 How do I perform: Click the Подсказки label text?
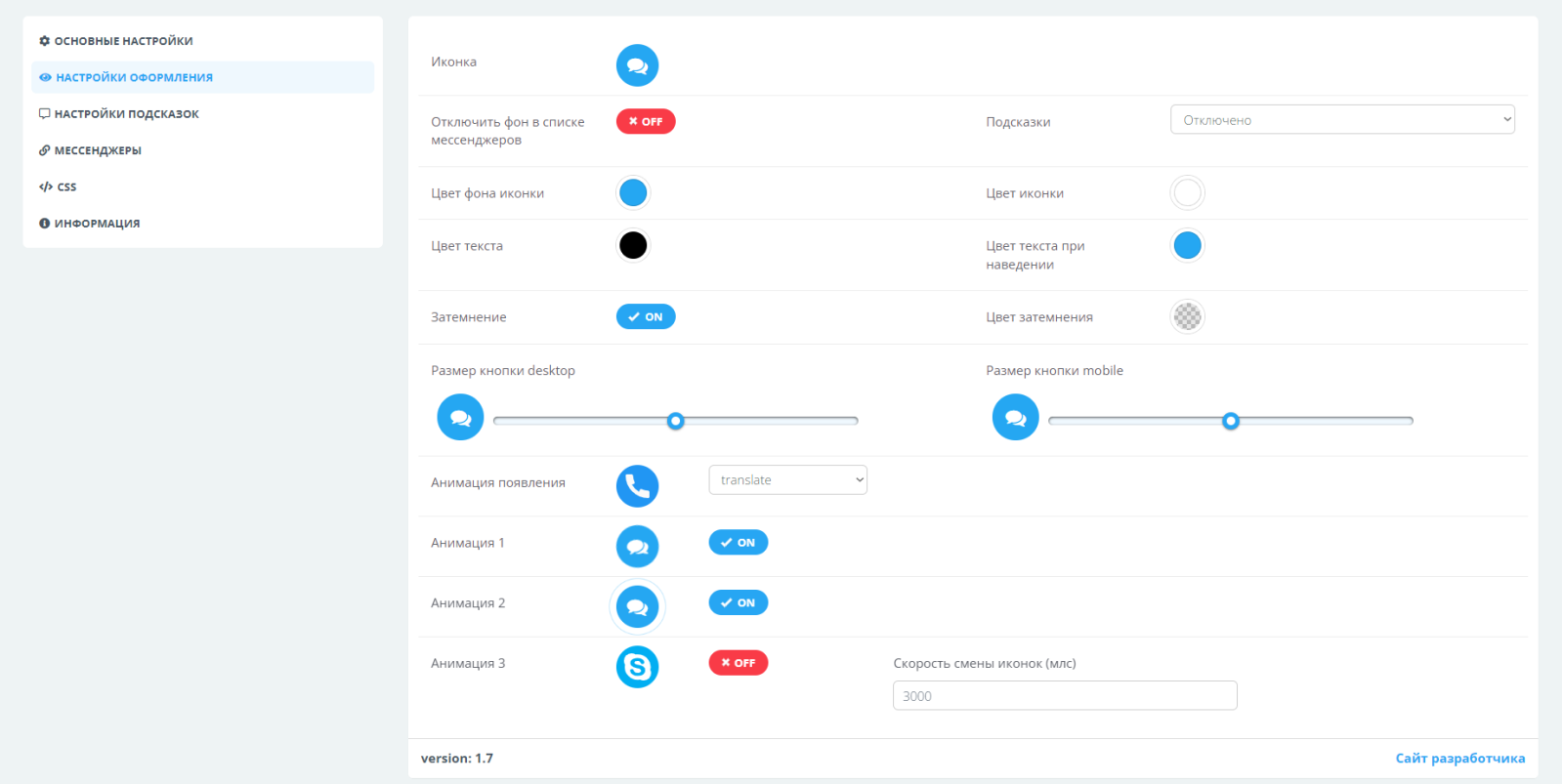tap(1018, 122)
